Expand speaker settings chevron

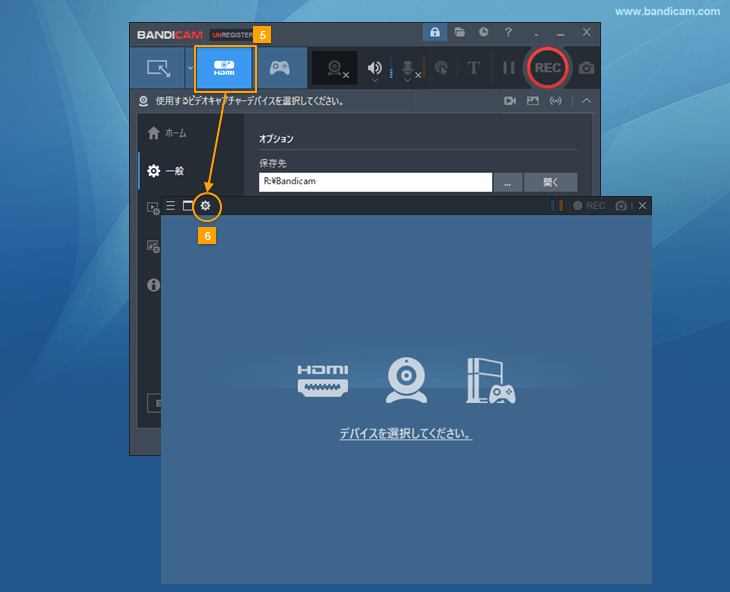click(375, 81)
